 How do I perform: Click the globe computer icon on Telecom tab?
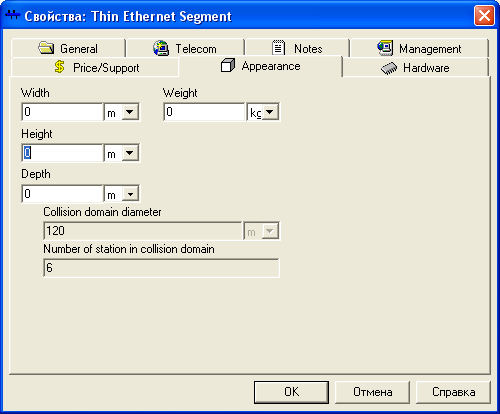pyautogui.click(x=161, y=48)
